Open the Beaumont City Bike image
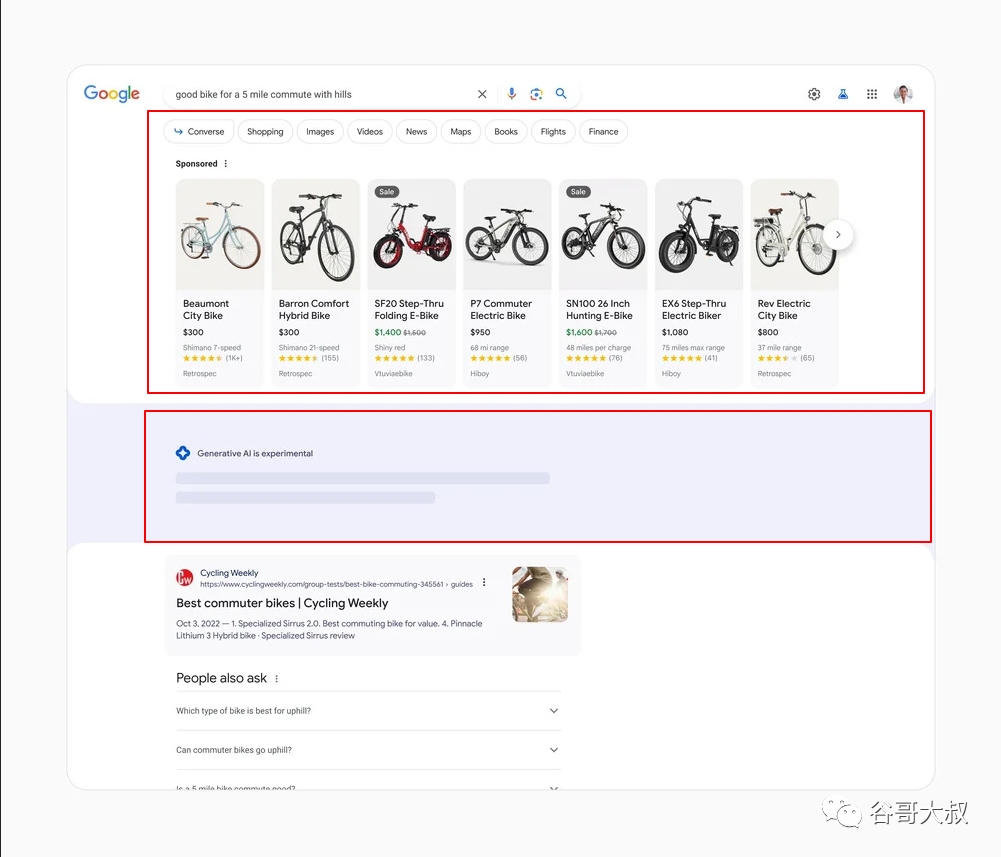 220,234
